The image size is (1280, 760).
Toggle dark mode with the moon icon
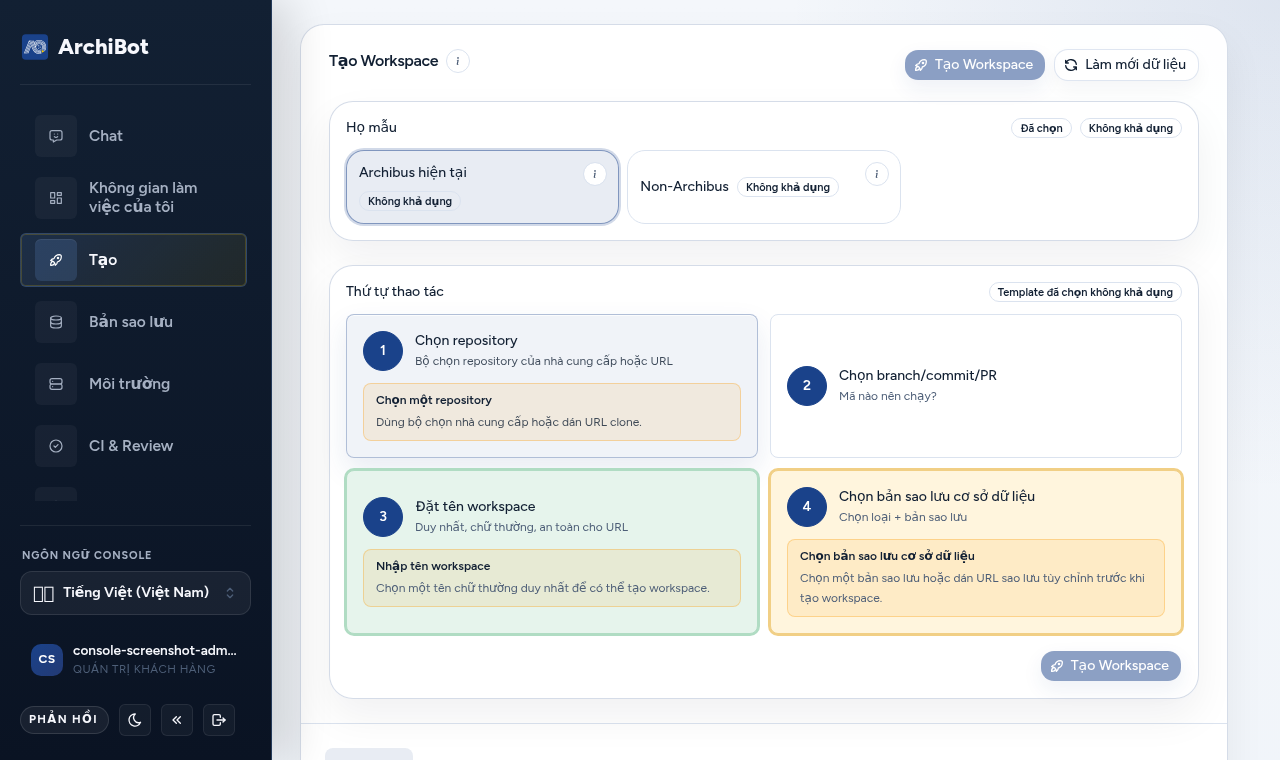point(135,720)
